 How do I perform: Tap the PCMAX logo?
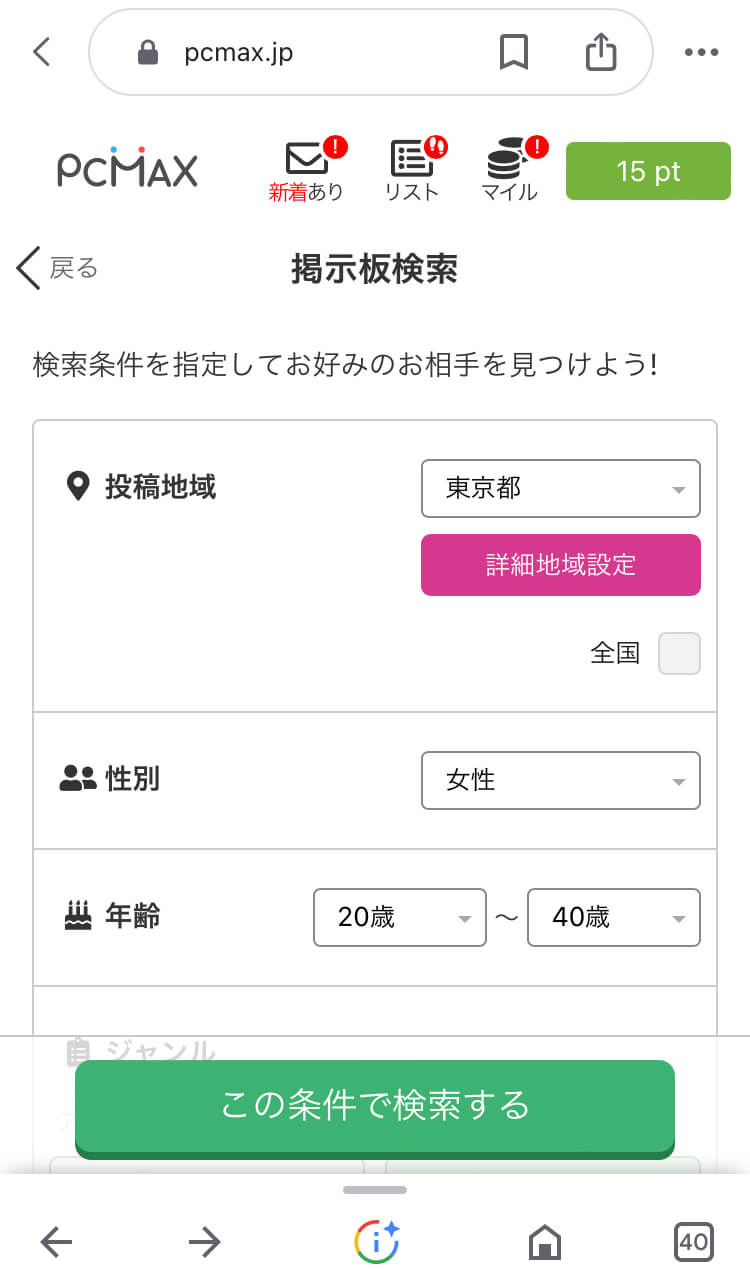click(x=127, y=170)
